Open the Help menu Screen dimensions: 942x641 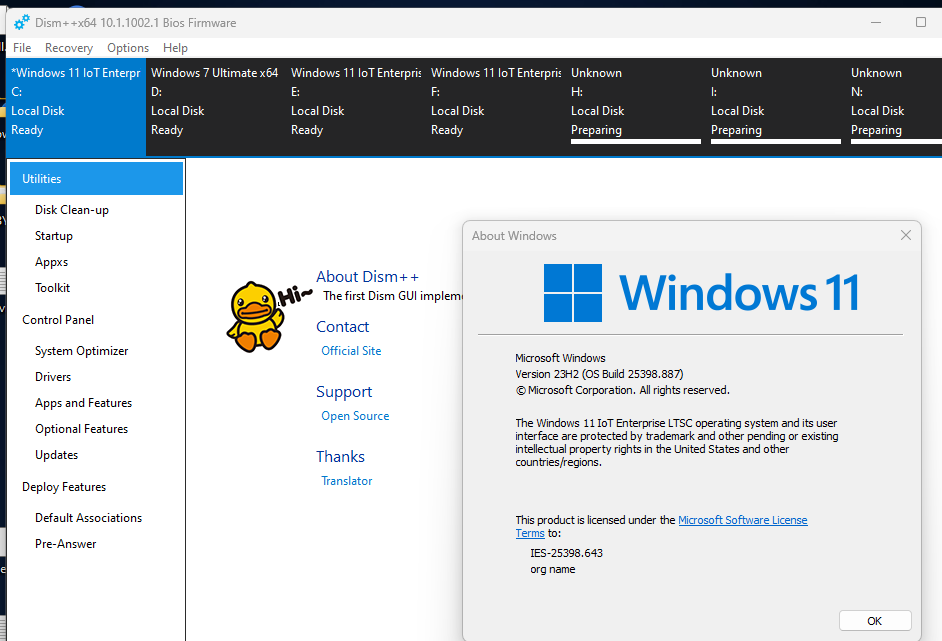pyautogui.click(x=175, y=48)
